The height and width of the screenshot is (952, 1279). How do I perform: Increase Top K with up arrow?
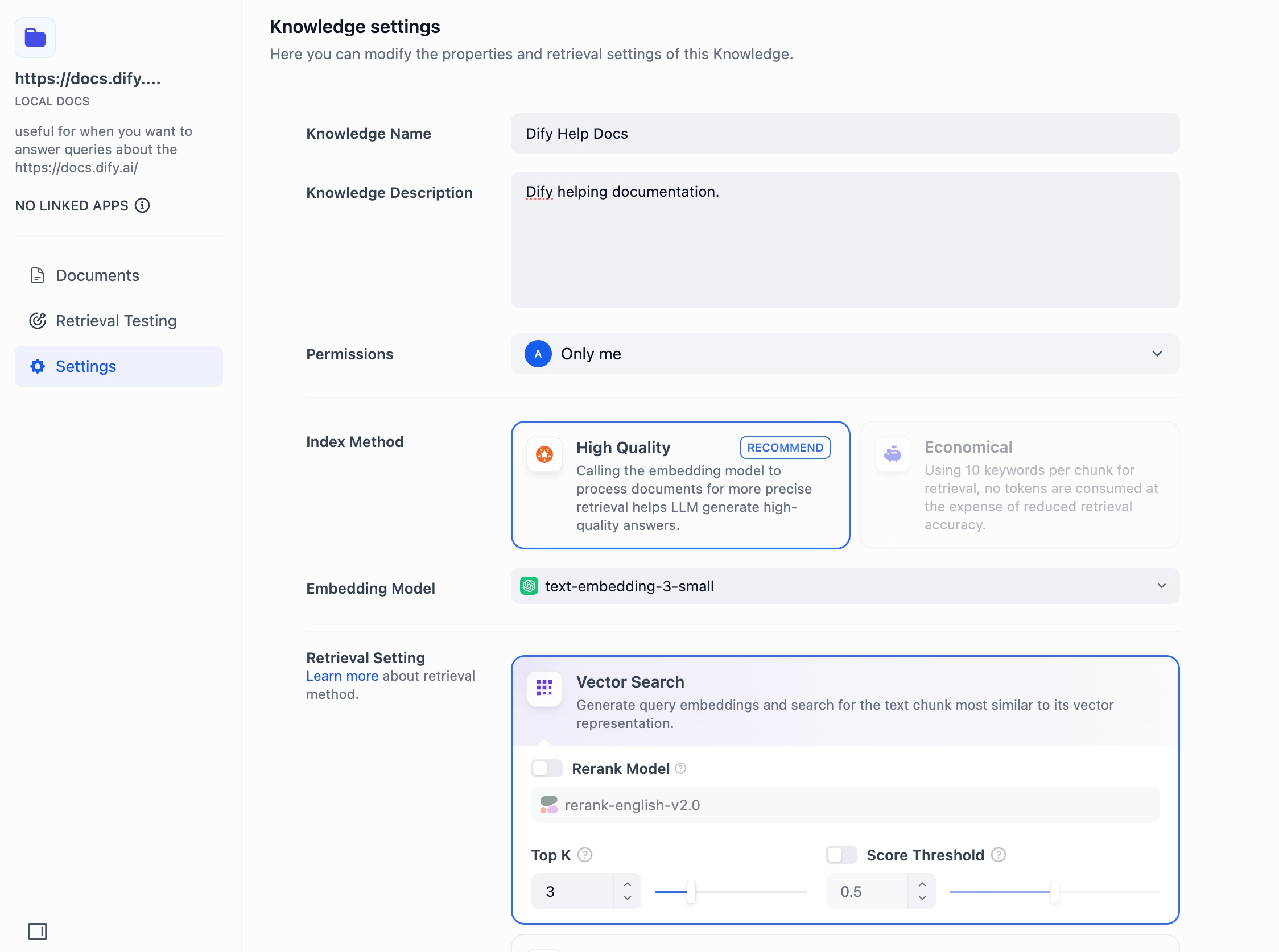click(x=628, y=884)
